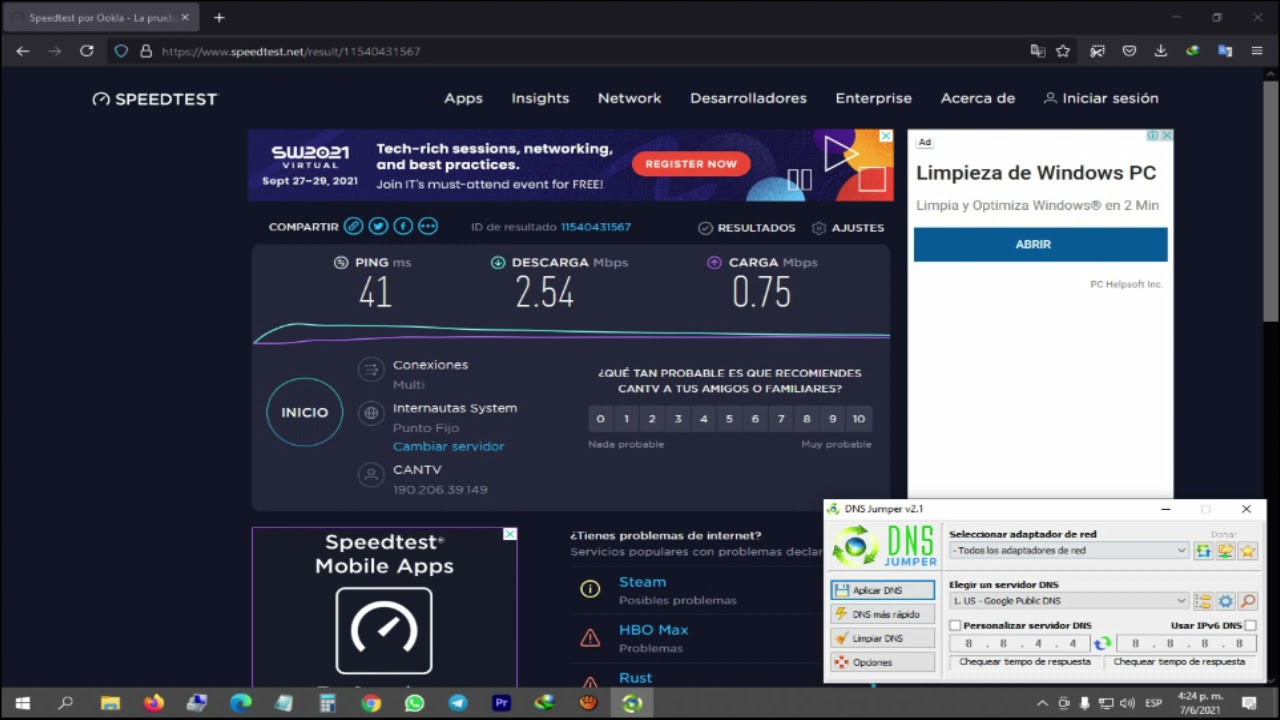Click the browser address bar URL
Screen dimensions: 1280x720
tap(290, 51)
